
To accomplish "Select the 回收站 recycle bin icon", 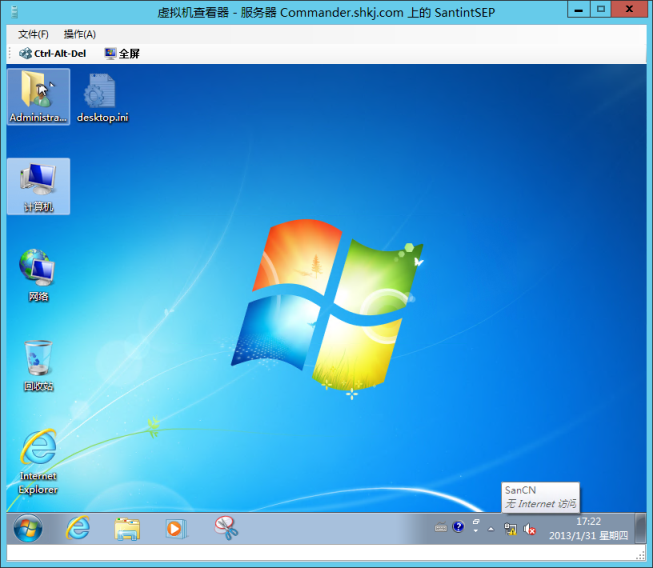I will pos(38,366).
